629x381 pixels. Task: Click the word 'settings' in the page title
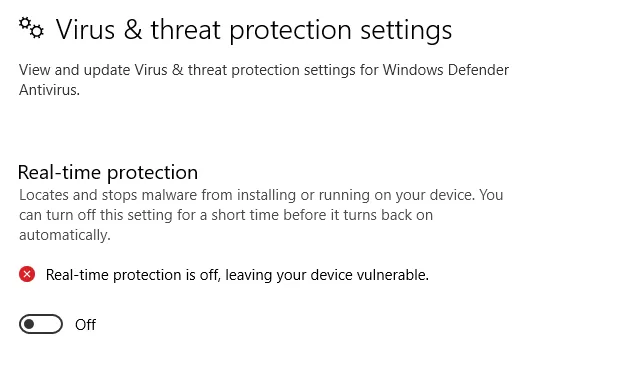click(406, 30)
